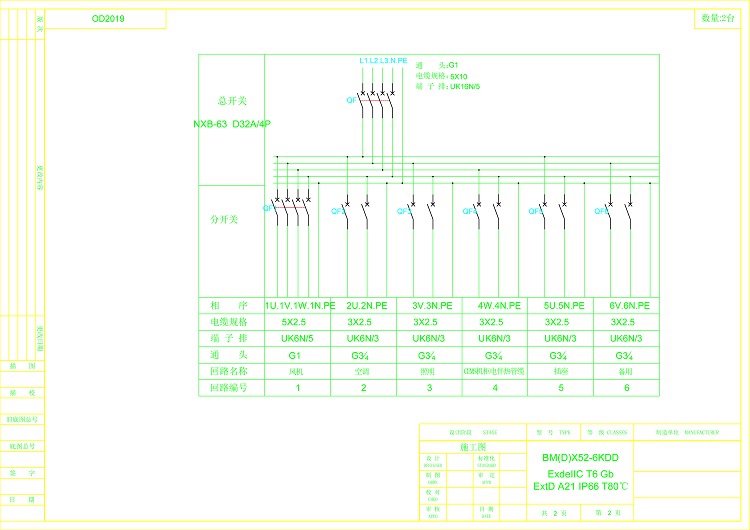Screen dimensions: 750x530
Task: Click the "QF2" branch breaker label
Action: 338,211
